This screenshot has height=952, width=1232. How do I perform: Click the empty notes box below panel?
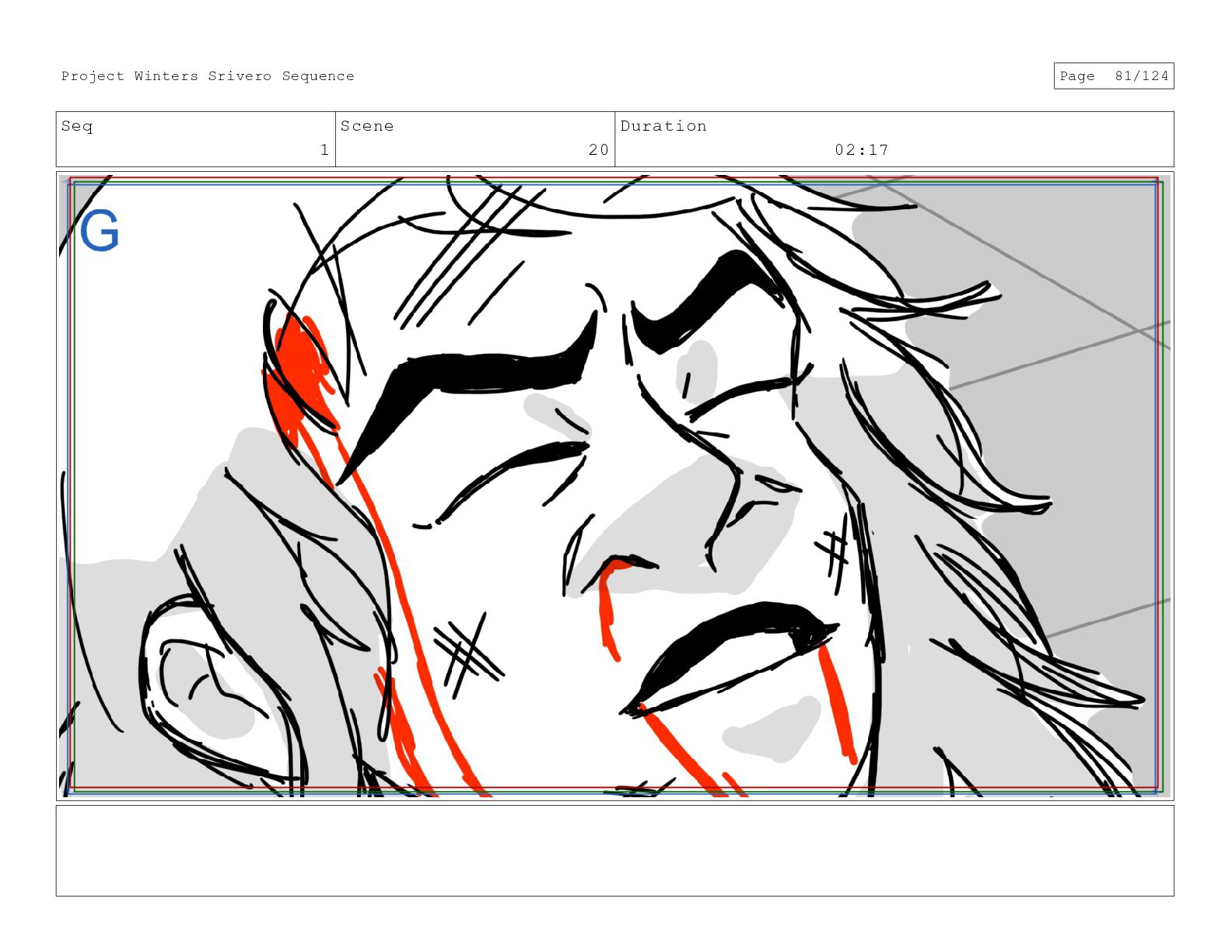pyautogui.click(x=614, y=851)
